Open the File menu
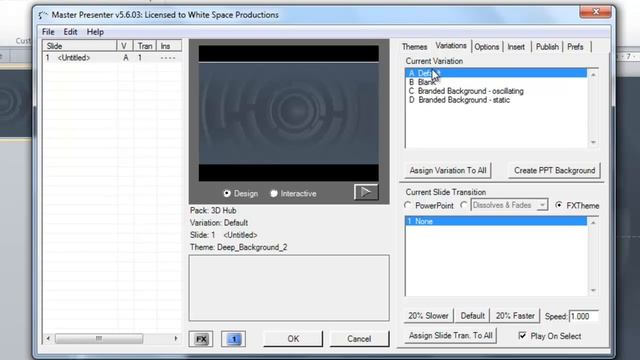The width and height of the screenshot is (640, 360). pyautogui.click(x=48, y=32)
